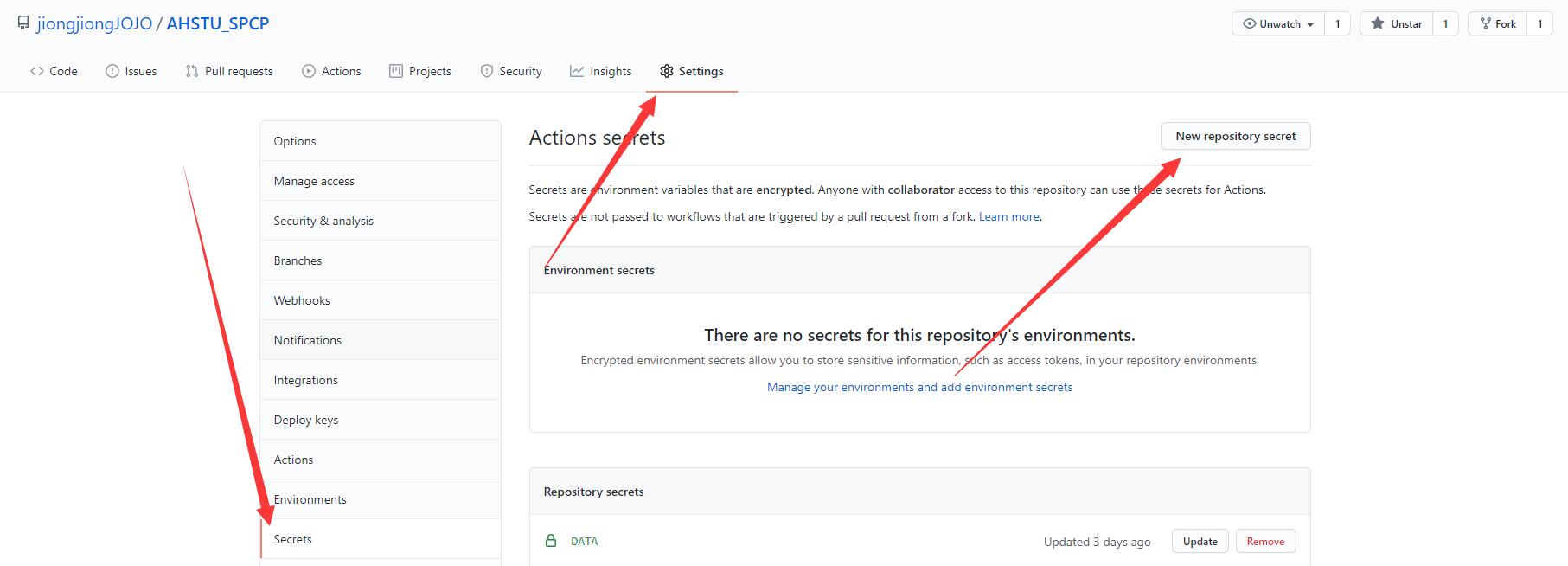Click the fork icon on Fork button
Screen dimensions: 1568x566
point(1486,23)
